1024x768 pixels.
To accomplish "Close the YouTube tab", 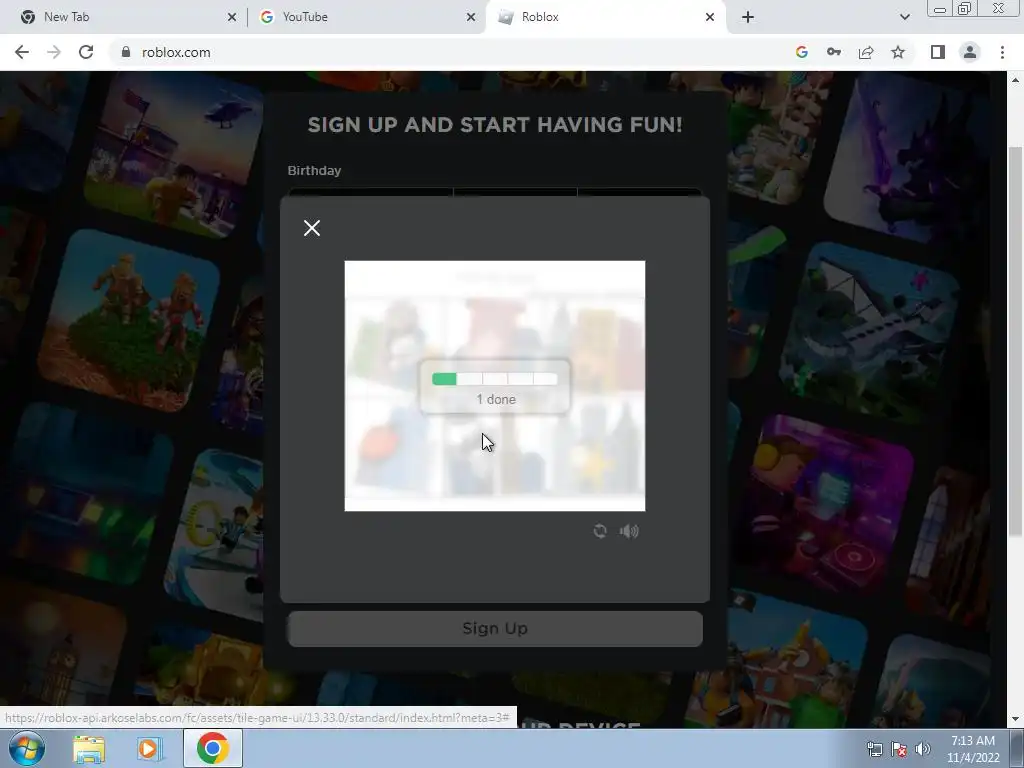I will tap(471, 17).
